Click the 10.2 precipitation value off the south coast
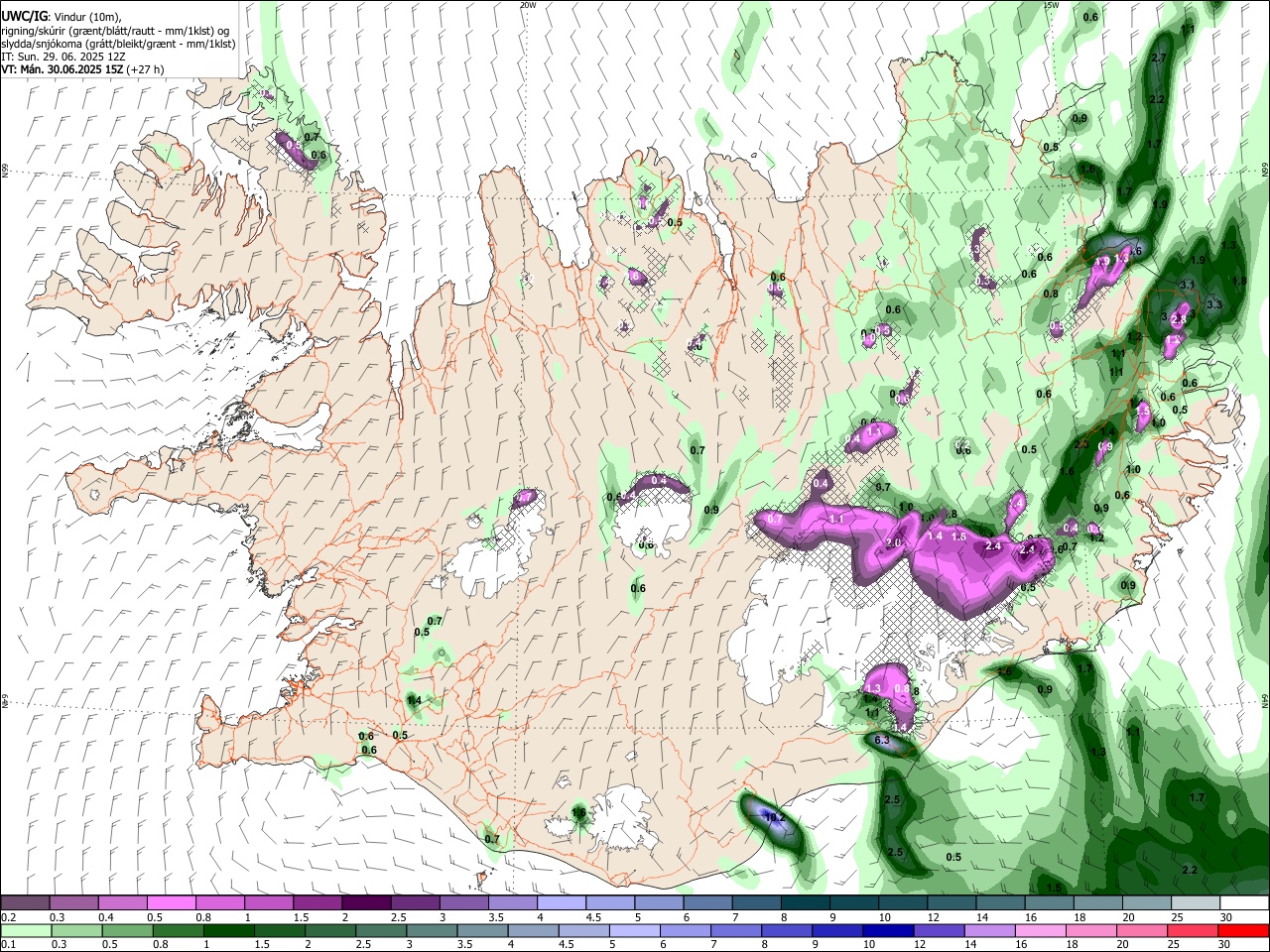Screen dimensions: 1270x952 (x=775, y=818)
